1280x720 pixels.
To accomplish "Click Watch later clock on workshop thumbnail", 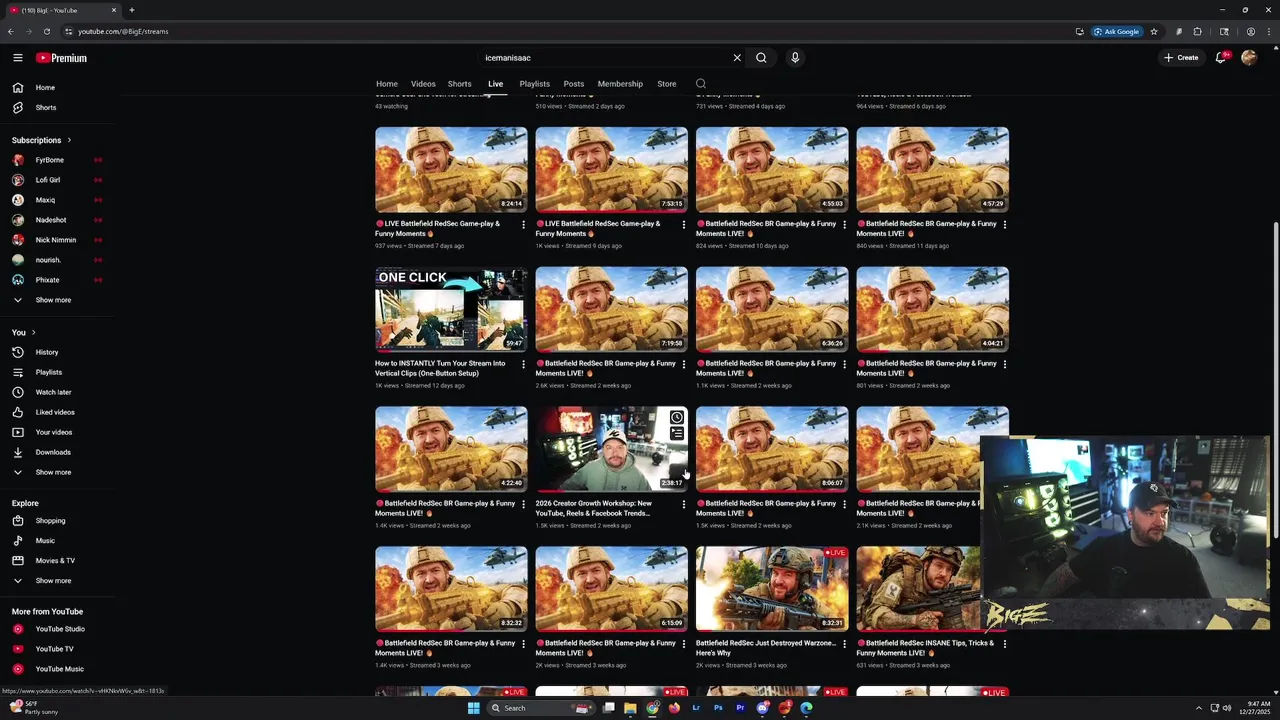I will pos(677,417).
